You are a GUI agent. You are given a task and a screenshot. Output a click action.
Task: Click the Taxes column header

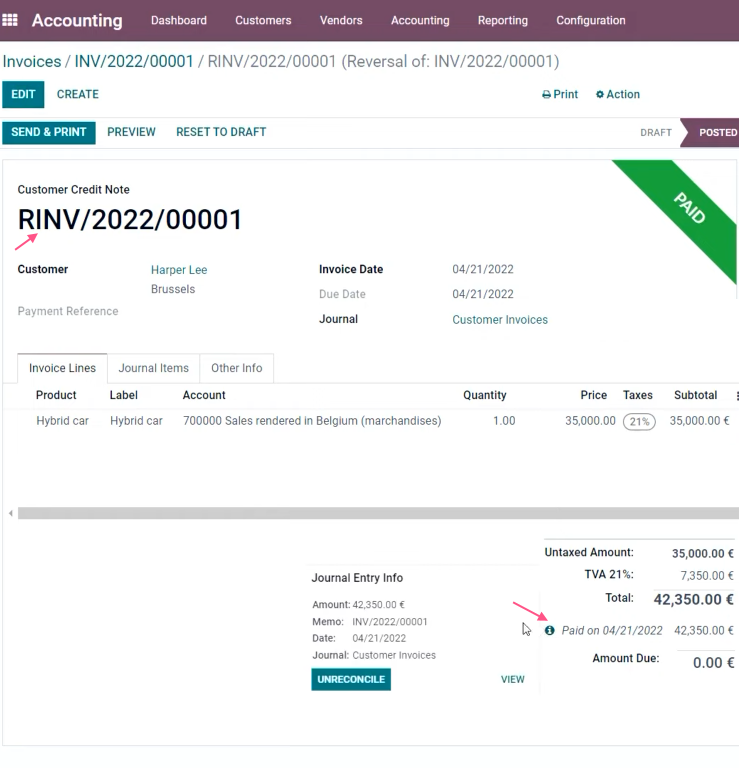pos(638,395)
